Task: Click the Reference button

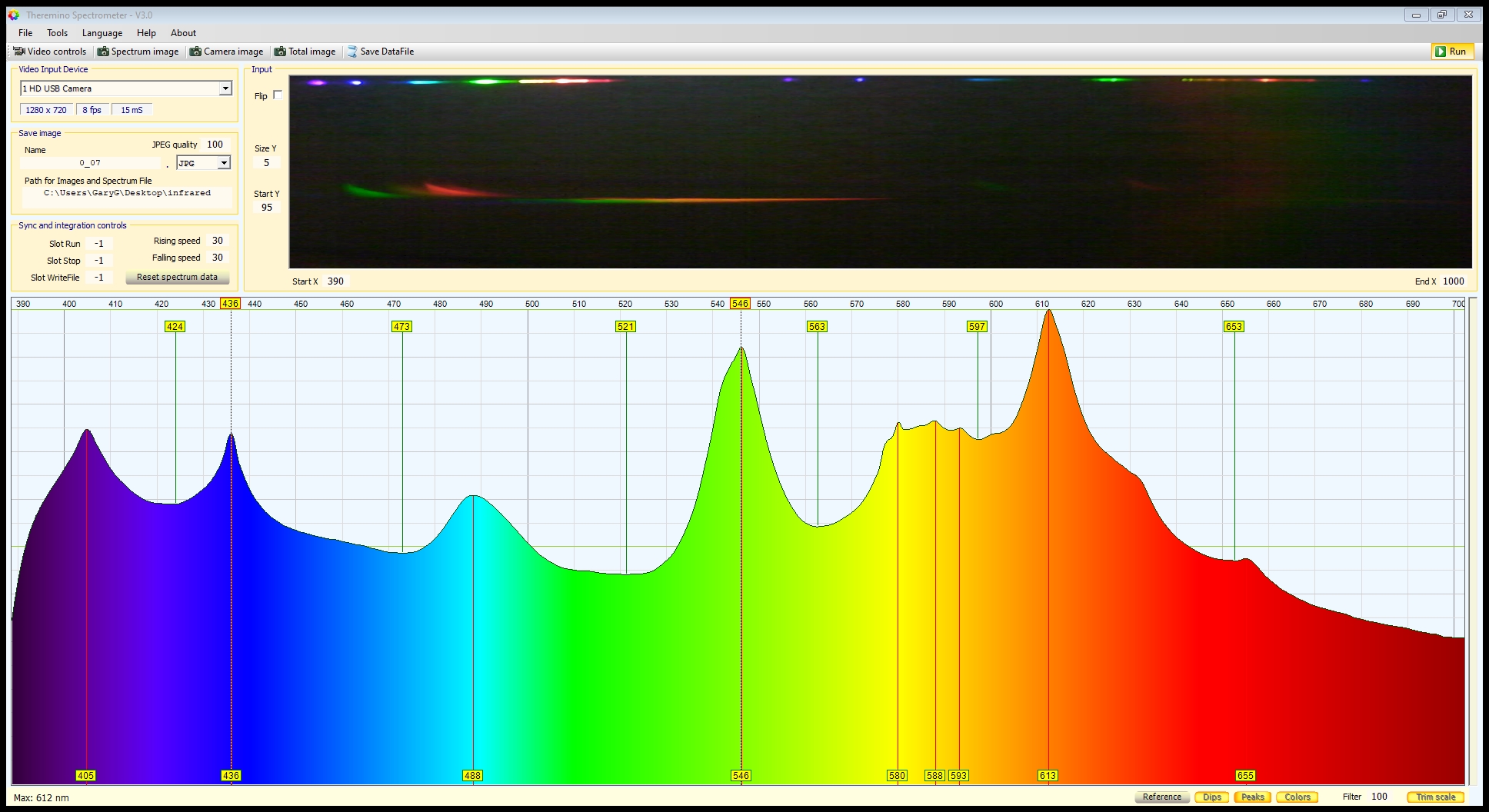Action: [x=1161, y=797]
